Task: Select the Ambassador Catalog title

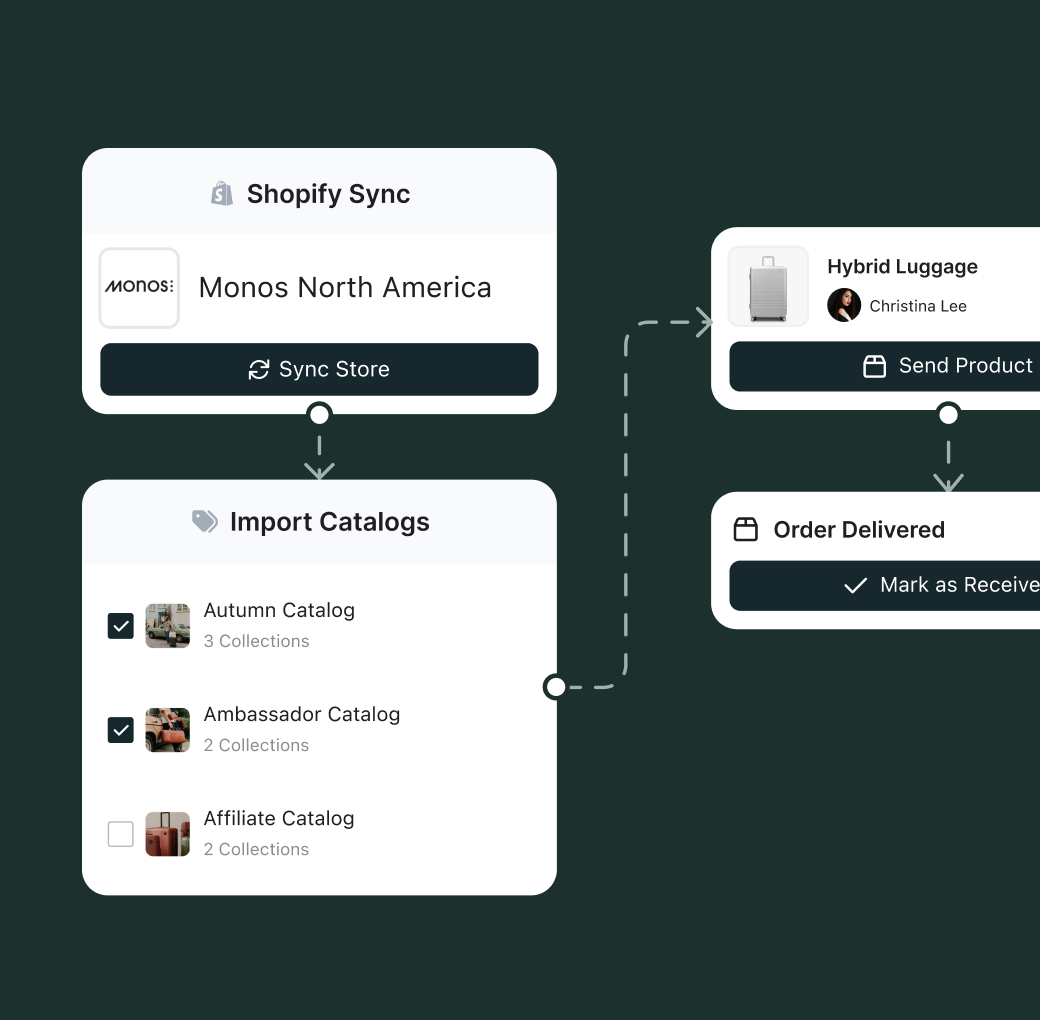Action: (302, 714)
